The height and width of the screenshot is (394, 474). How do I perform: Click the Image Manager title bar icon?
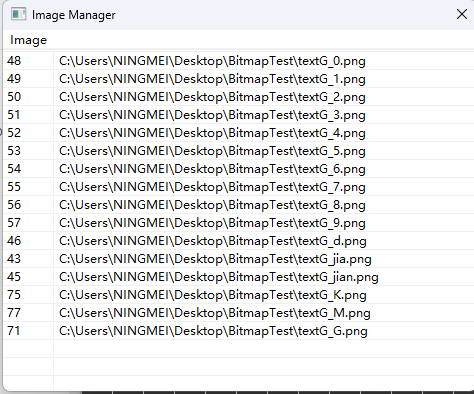18,14
